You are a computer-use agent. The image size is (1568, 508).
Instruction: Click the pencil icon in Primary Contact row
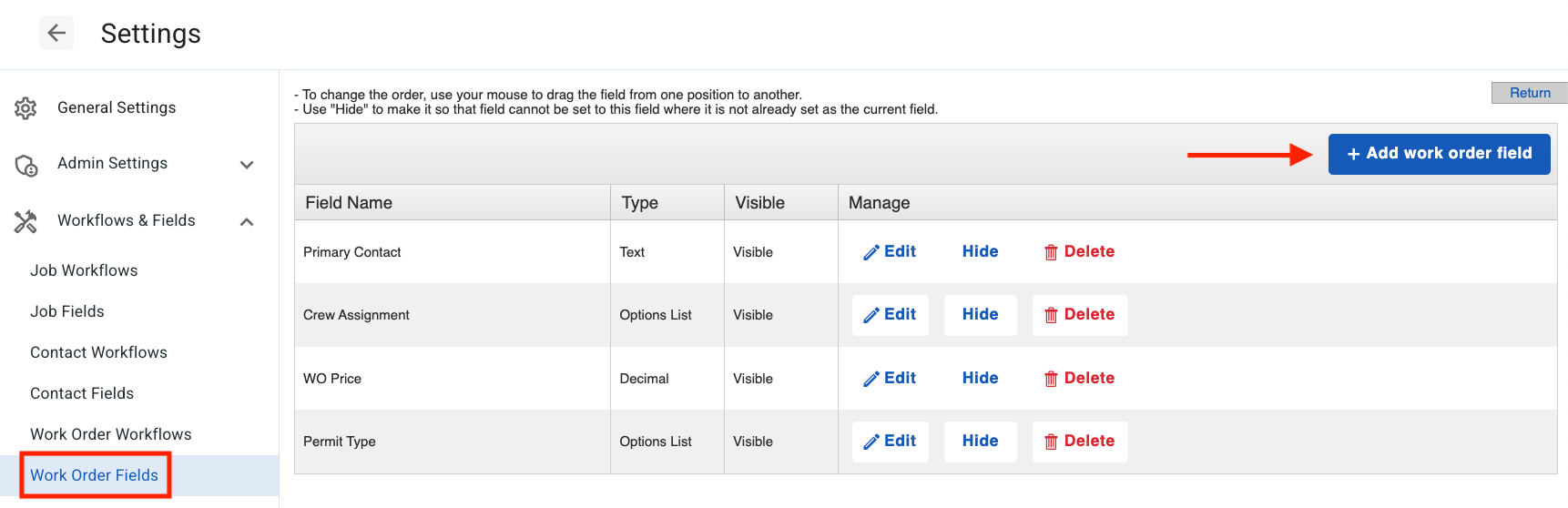[x=871, y=253]
